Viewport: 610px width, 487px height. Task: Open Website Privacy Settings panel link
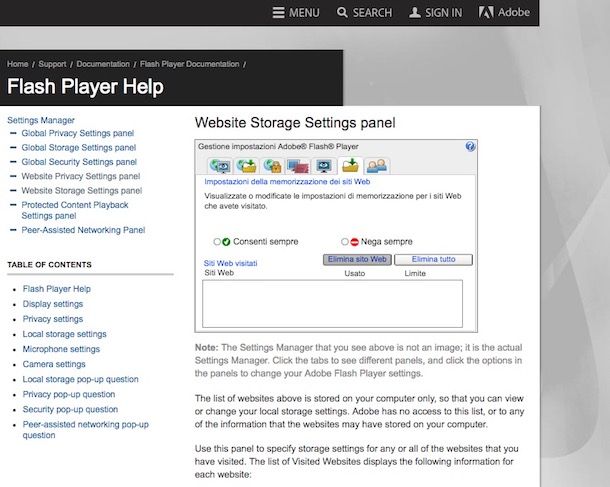(x=81, y=177)
